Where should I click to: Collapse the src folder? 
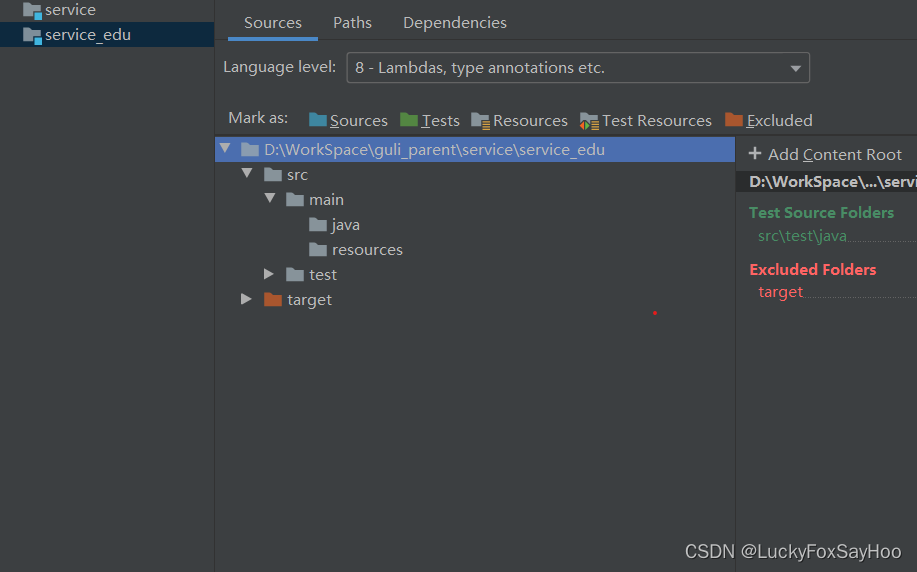247,174
